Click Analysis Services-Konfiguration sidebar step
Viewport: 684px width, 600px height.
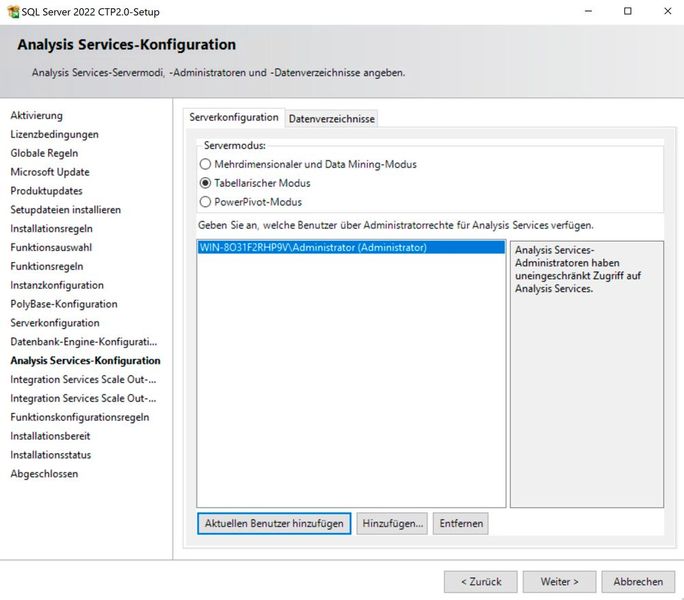86,360
